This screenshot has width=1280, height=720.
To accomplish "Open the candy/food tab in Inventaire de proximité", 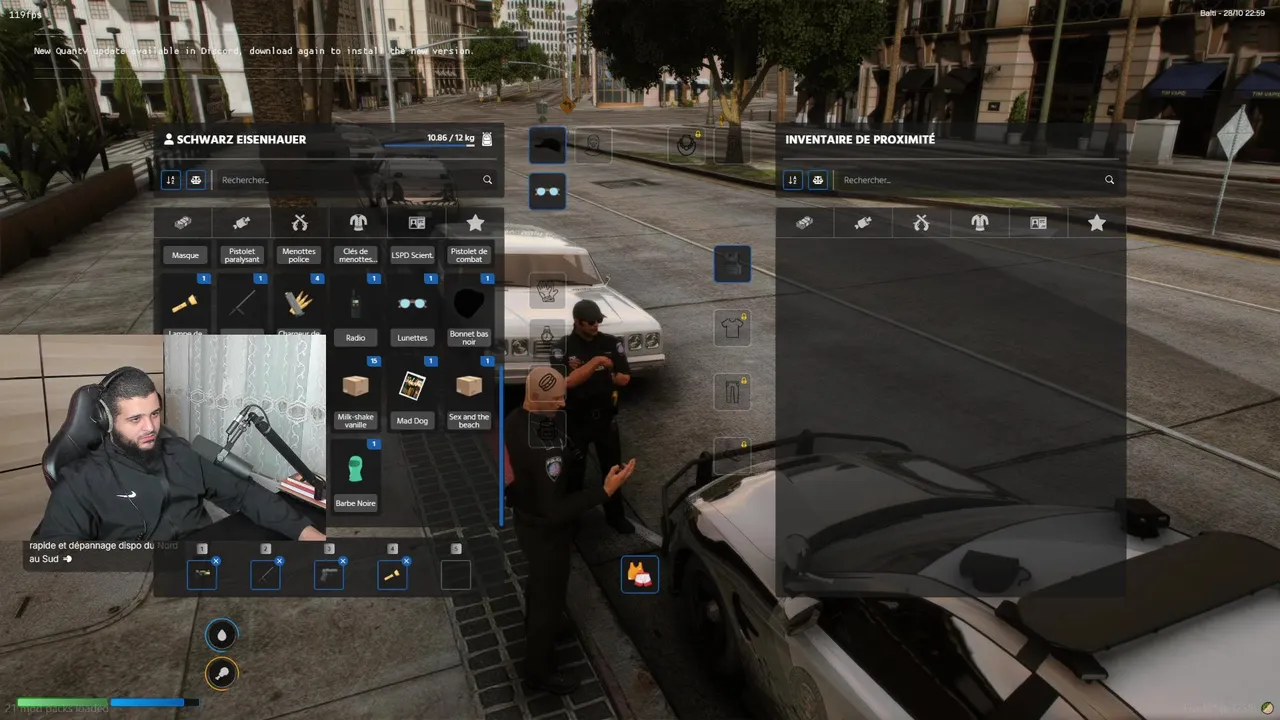I will 863,223.
